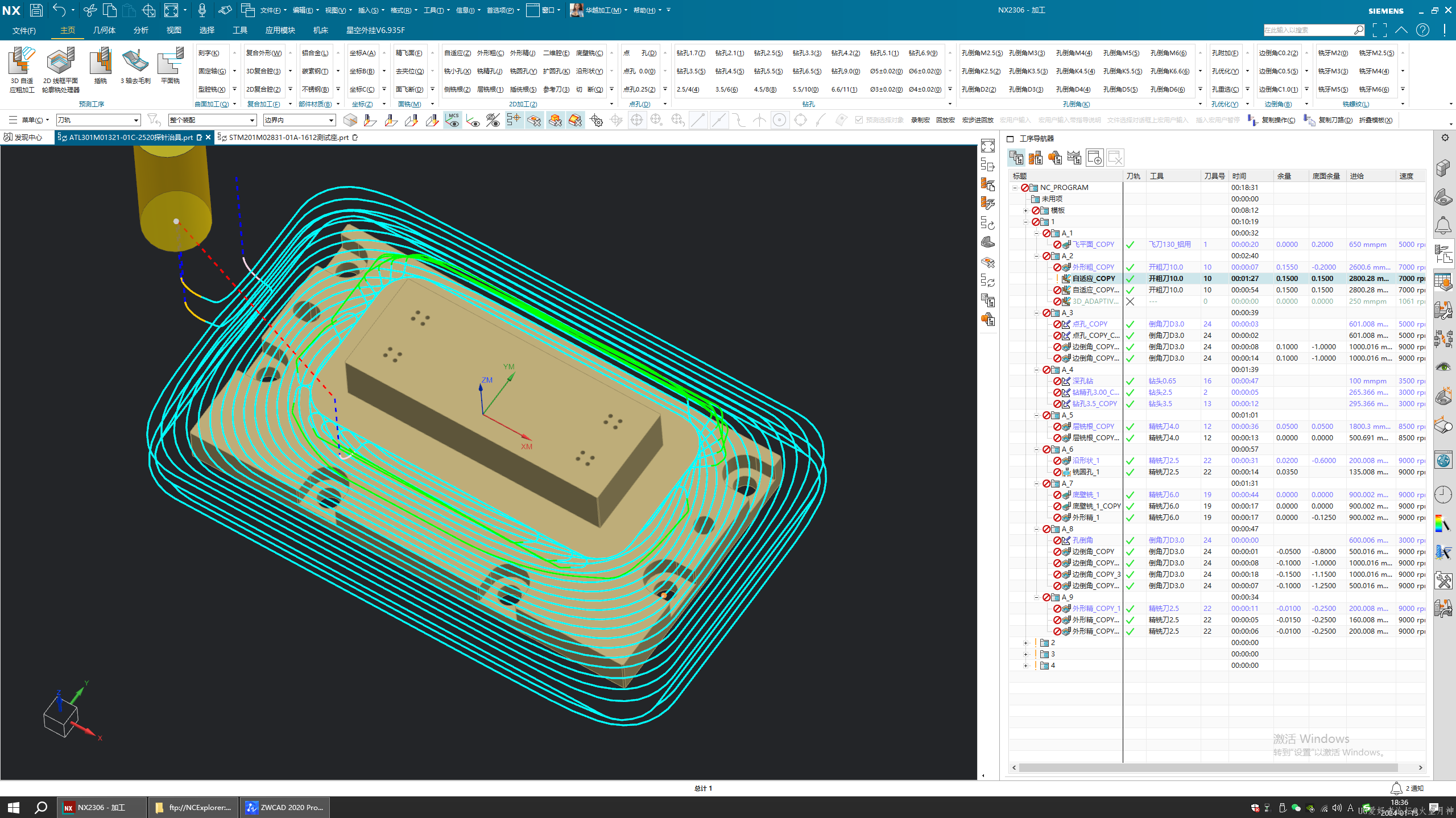The width and height of the screenshot is (1456, 818).
Task: Click the 孔倒角M3 button
Action: [x=1027, y=53]
